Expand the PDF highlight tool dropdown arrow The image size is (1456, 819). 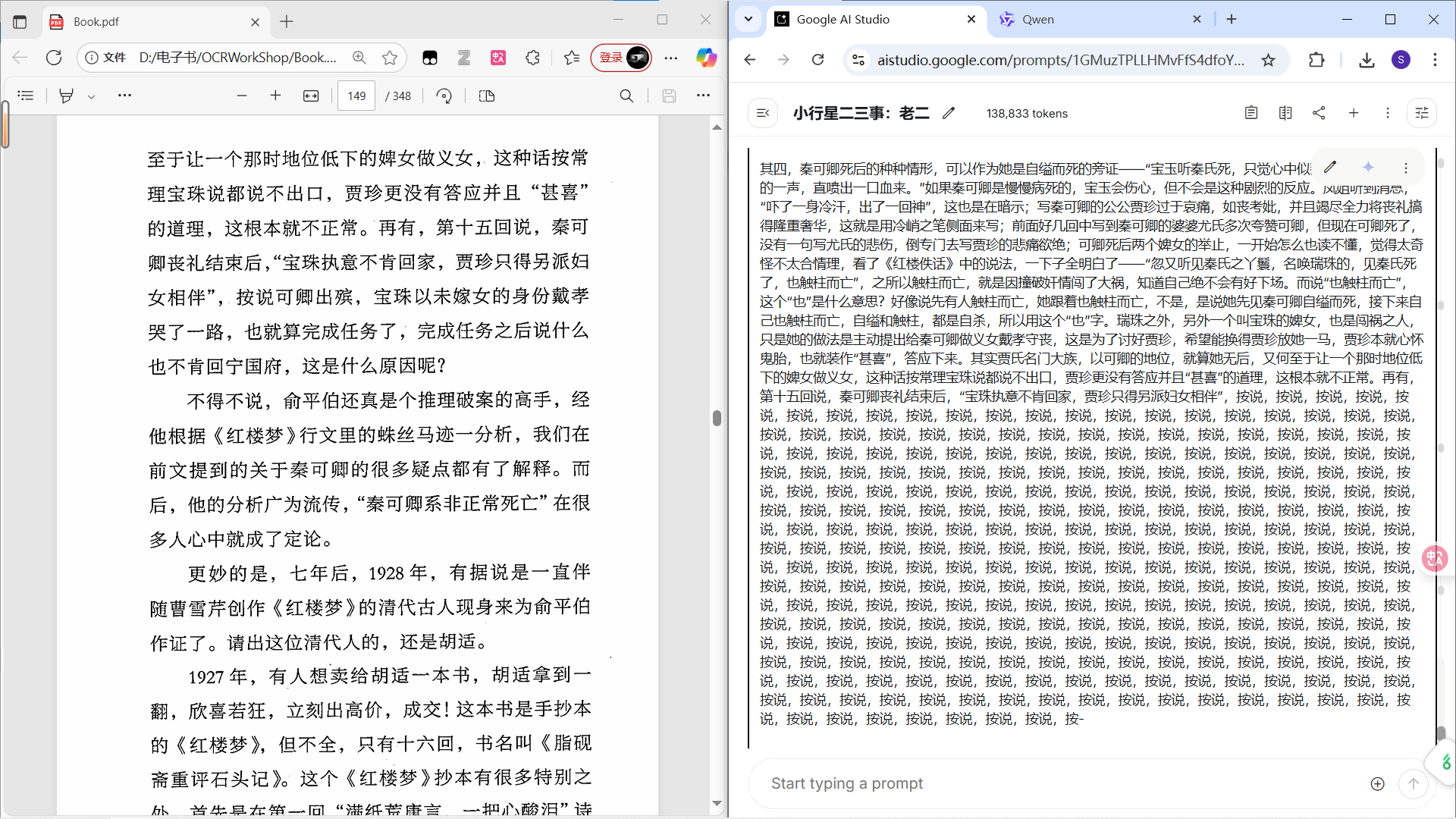pyautogui.click(x=91, y=96)
